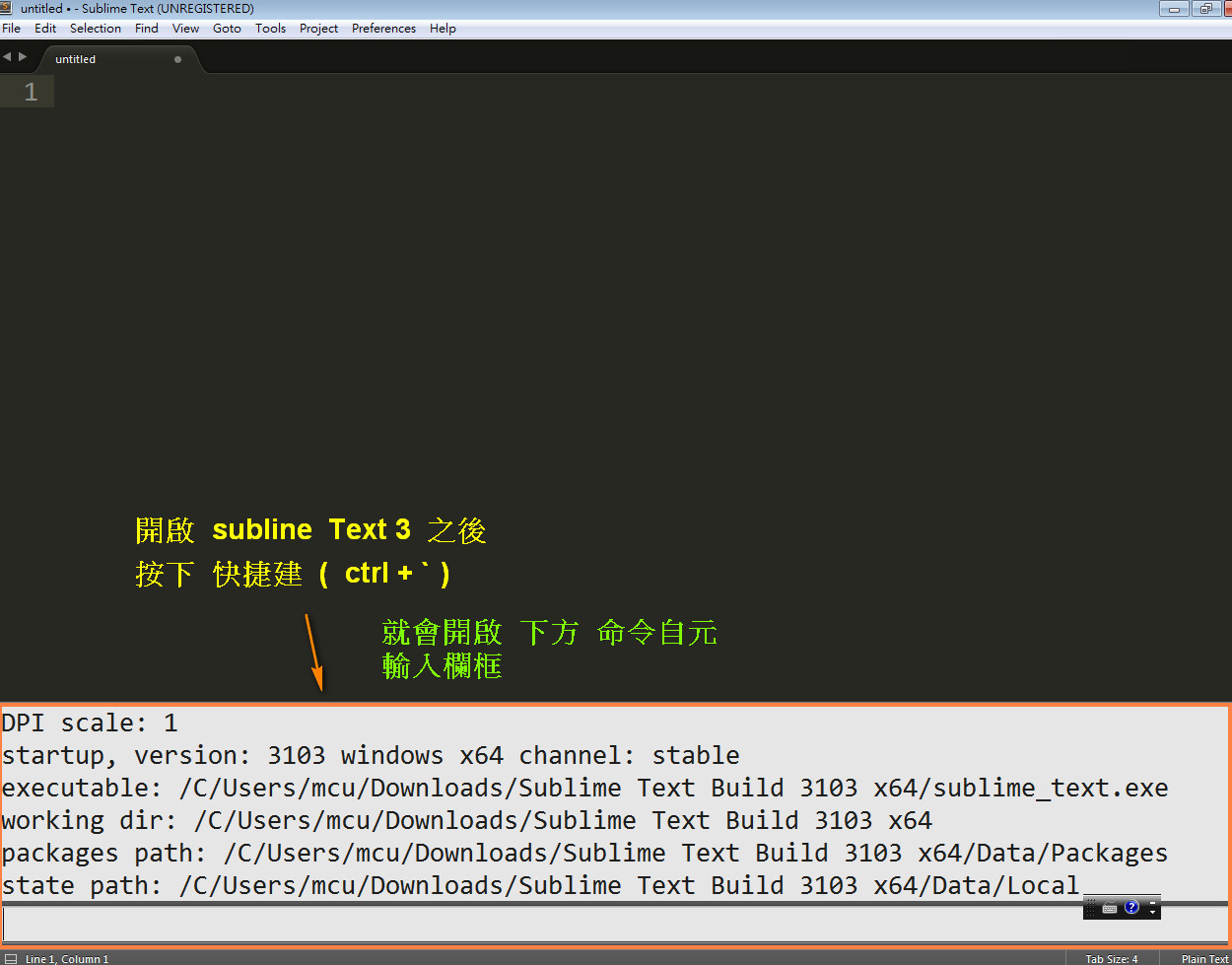The height and width of the screenshot is (965, 1232).
Task: Click the next tab arrow in the tab bar
Action: [23, 57]
